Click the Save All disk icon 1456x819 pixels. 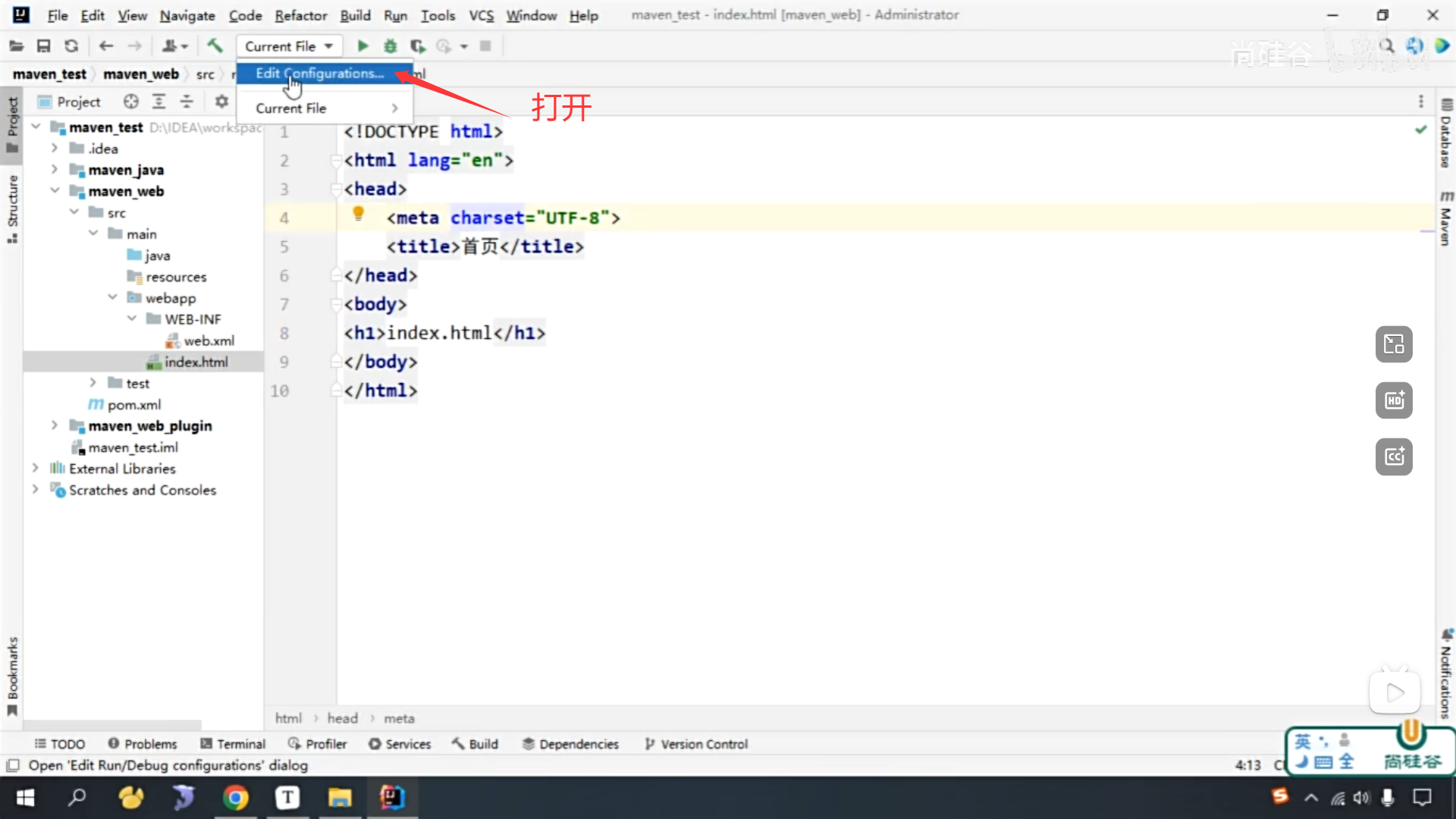pos(43,46)
